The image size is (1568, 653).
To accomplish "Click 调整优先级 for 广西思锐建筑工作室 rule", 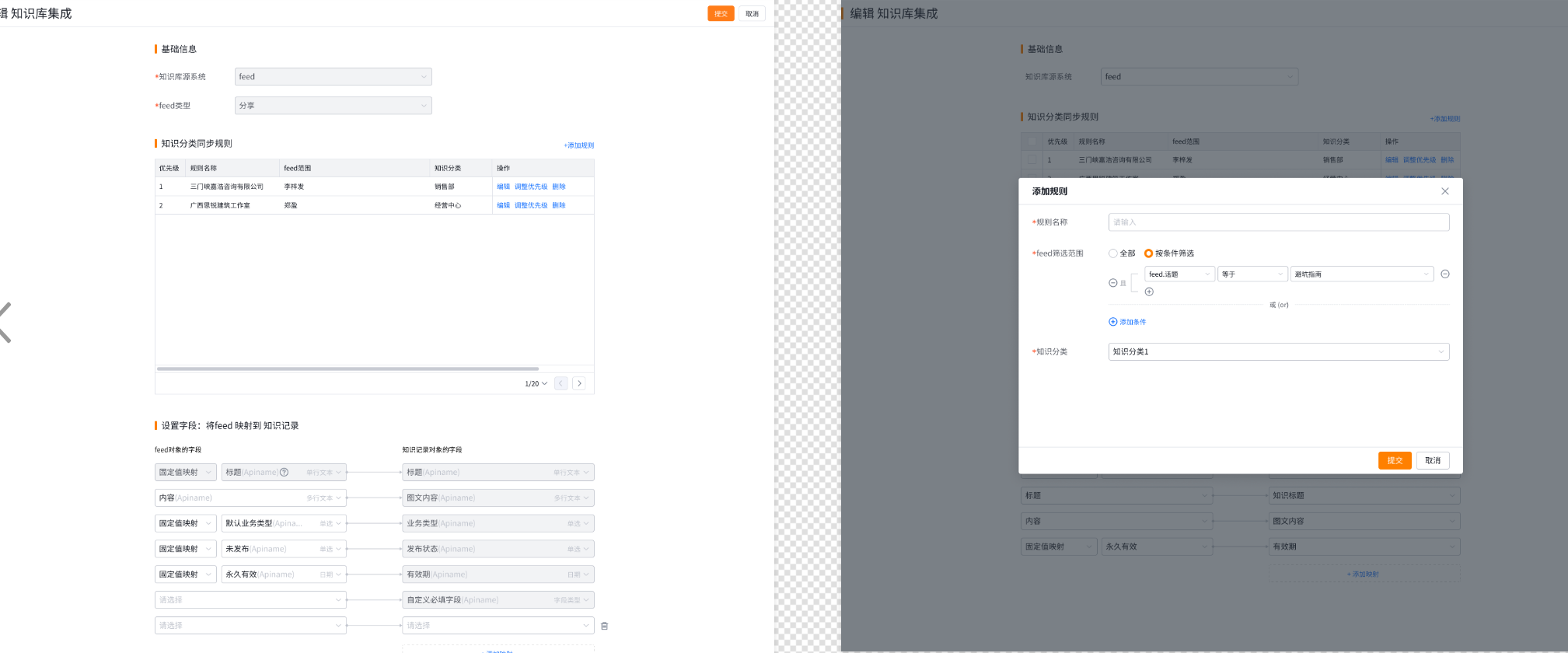I will pyautogui.click(x=531, y=205).
